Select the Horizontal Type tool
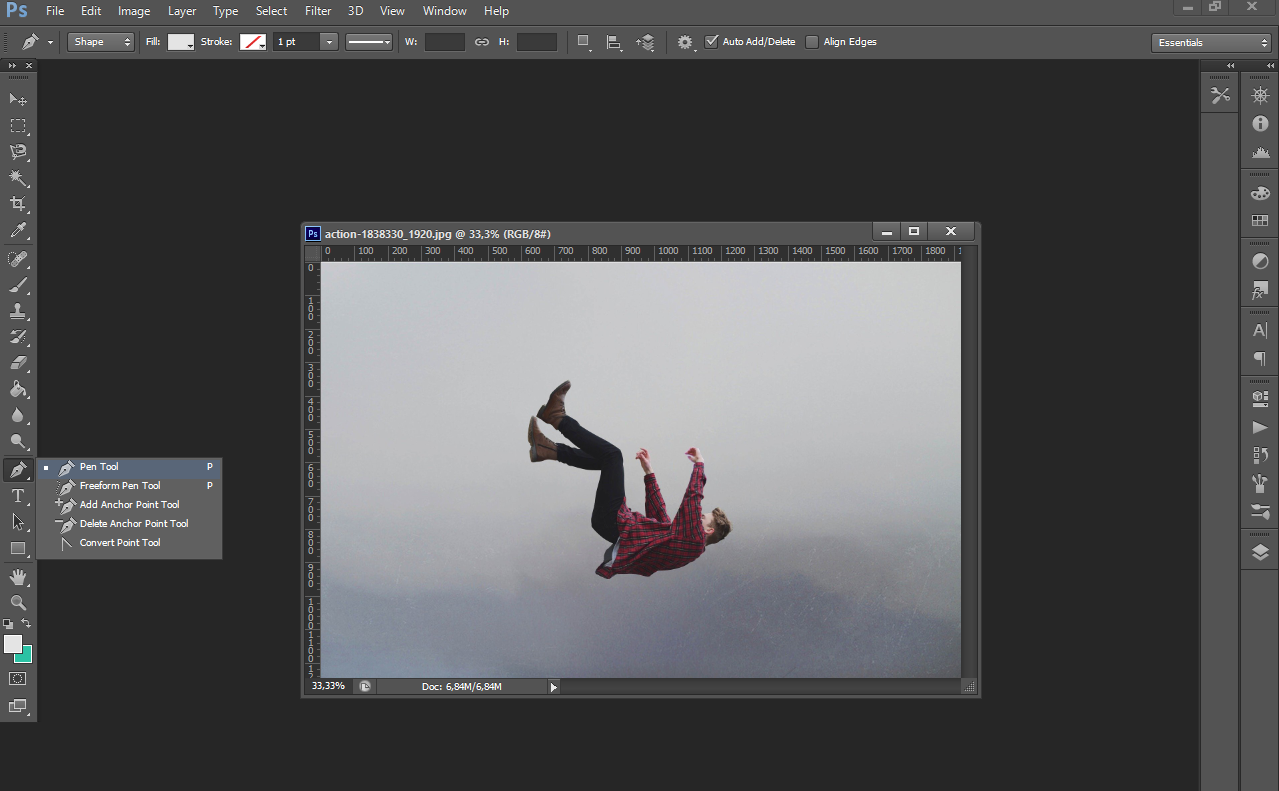This screenshot has width=1279, height=791. pos(18,496)
